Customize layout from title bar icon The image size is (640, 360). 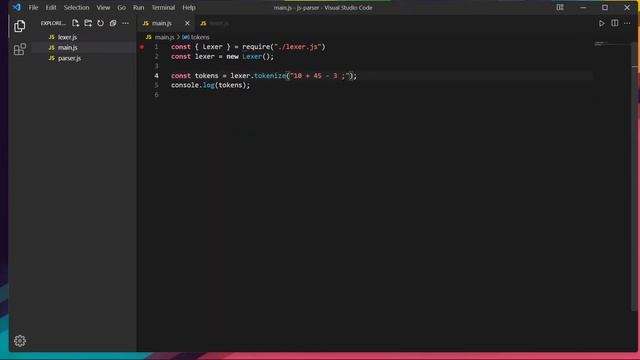point(560,7)
